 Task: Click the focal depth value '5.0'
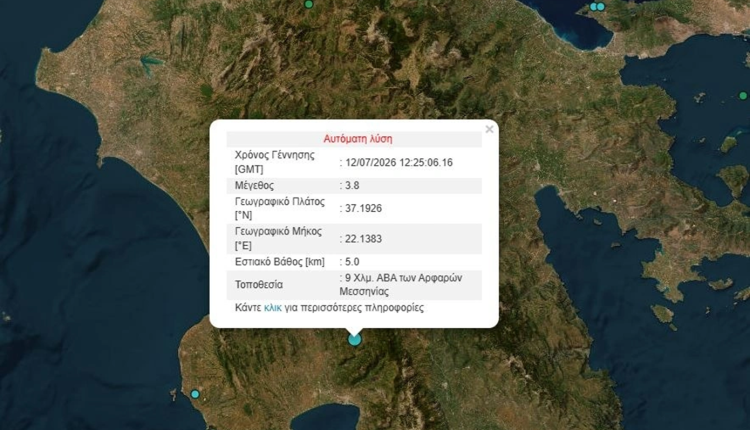point(352,262)
